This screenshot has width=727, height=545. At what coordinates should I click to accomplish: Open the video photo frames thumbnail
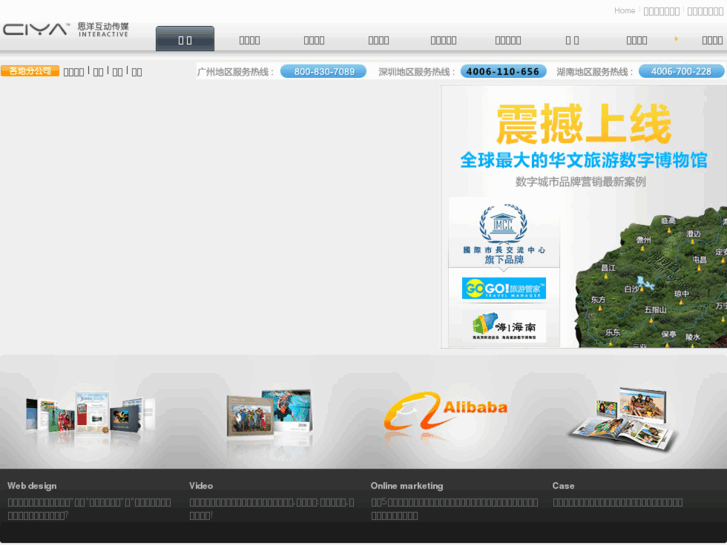(x=269, y=413)
